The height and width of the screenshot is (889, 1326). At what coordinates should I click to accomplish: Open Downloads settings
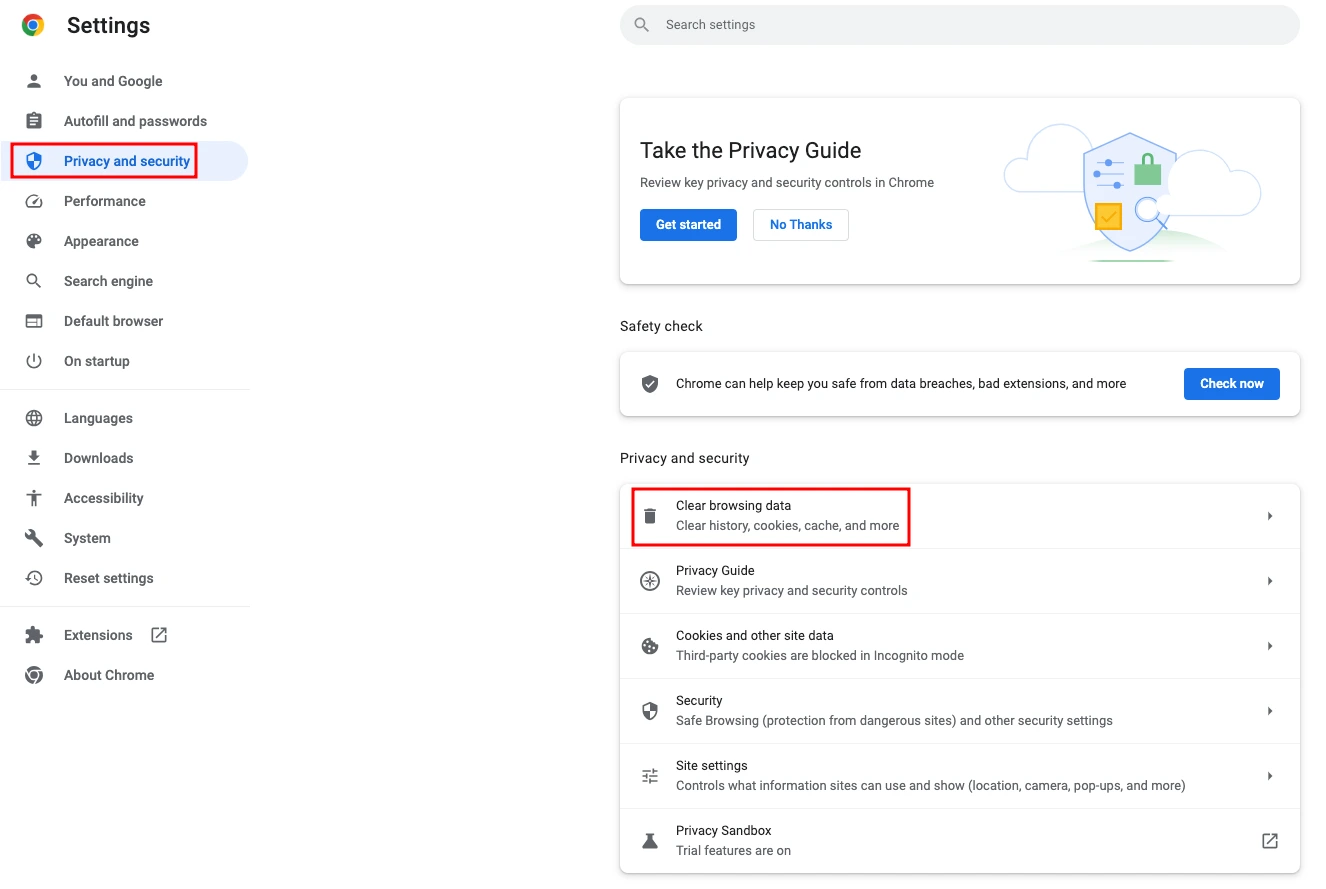tap(124, 458)
